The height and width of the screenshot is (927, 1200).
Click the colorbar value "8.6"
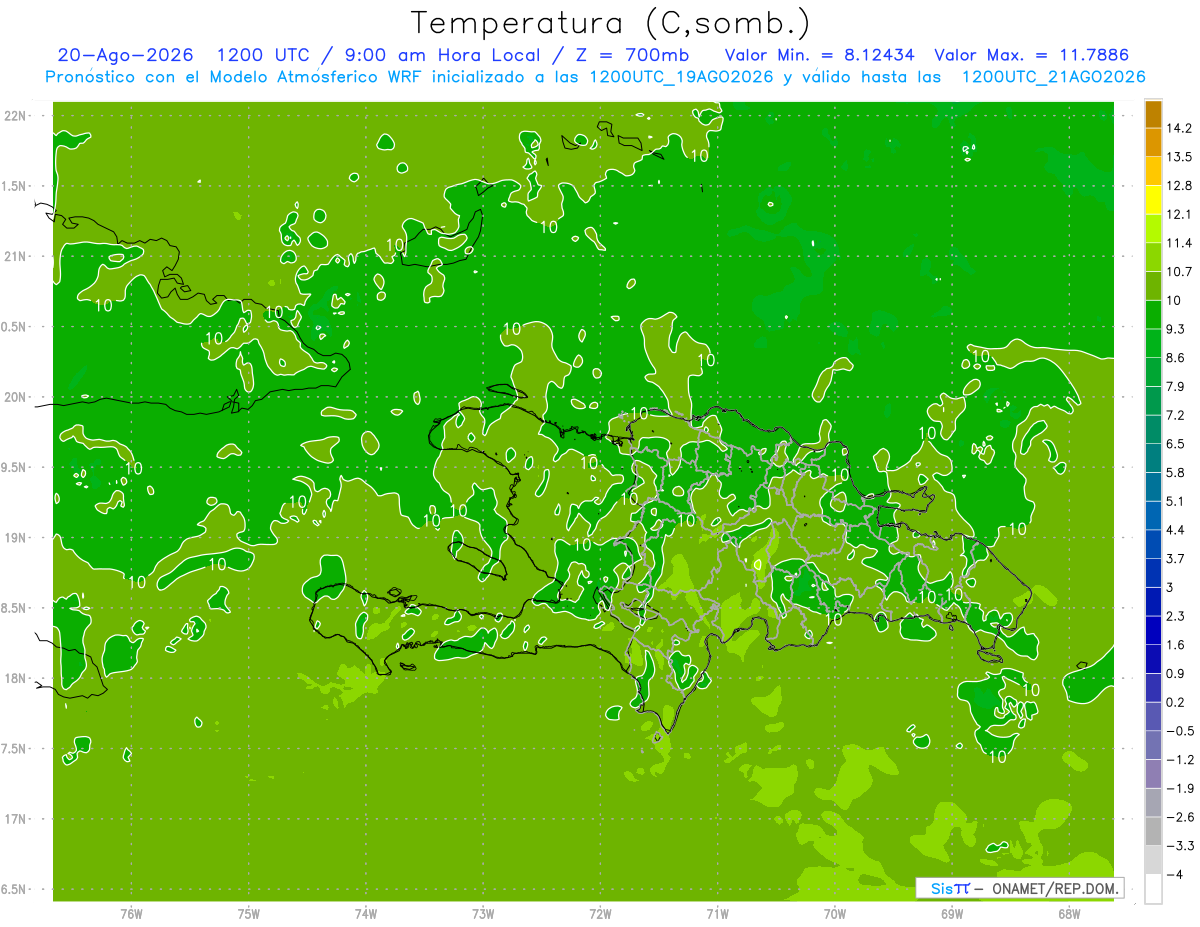[x=1175, y=357]
